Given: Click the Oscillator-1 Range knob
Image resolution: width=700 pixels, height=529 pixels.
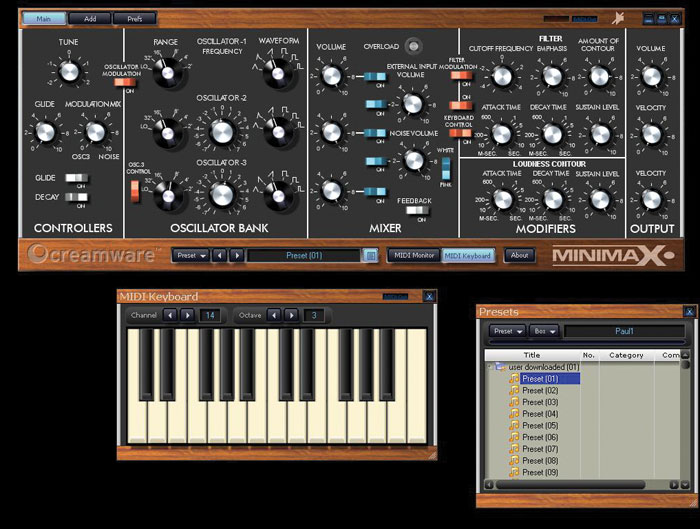Looking at the screenshot, I should pos(168,72).
